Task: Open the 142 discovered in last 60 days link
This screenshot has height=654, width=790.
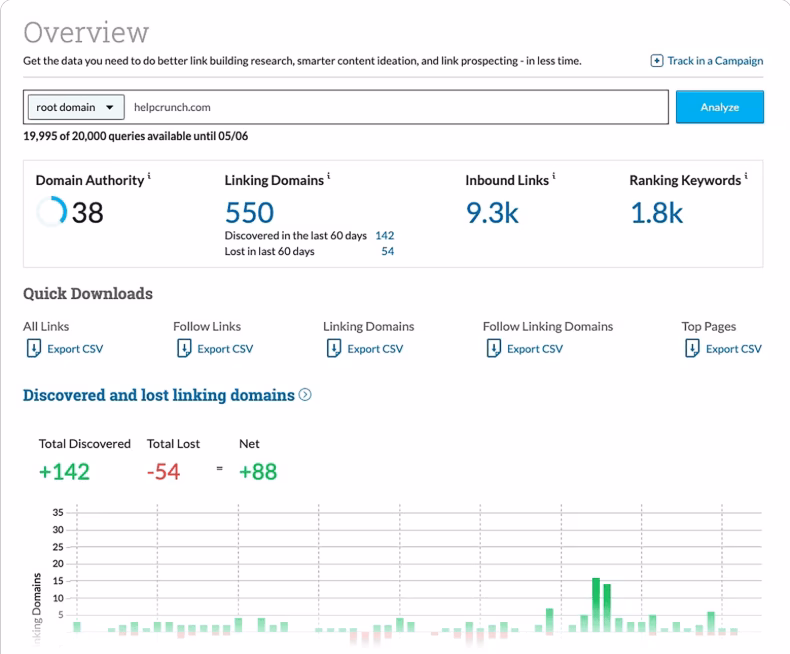Action: (384, 236)
